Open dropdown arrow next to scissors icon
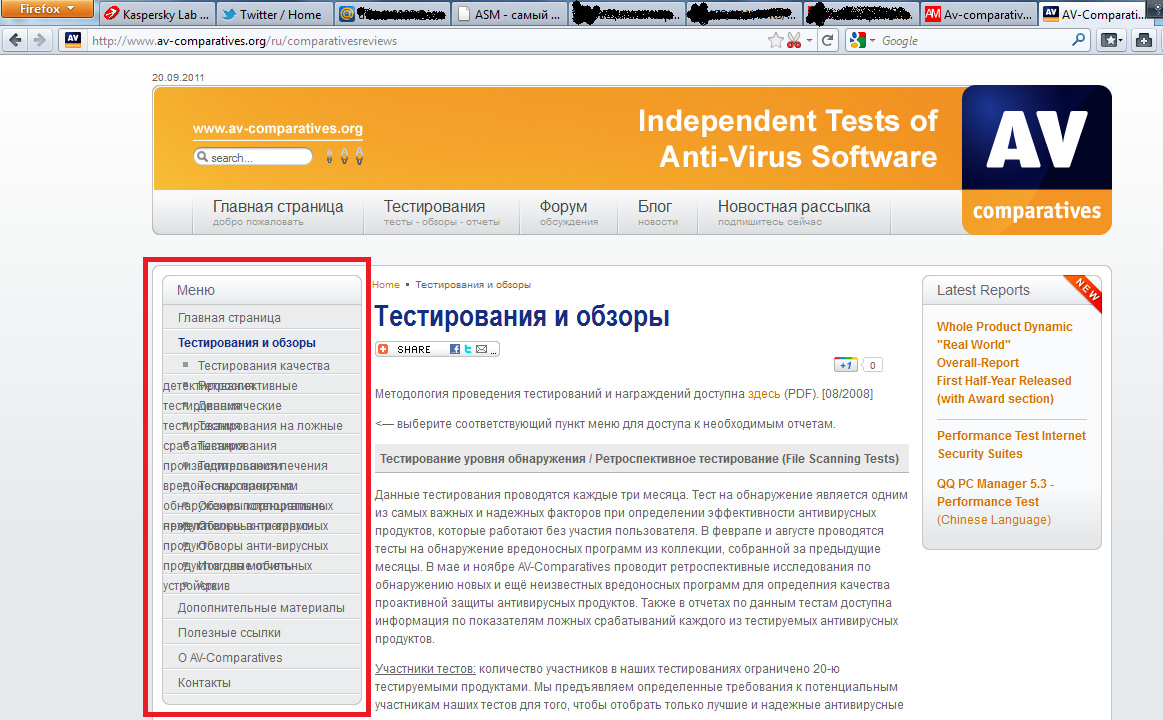 click(809, 41)
